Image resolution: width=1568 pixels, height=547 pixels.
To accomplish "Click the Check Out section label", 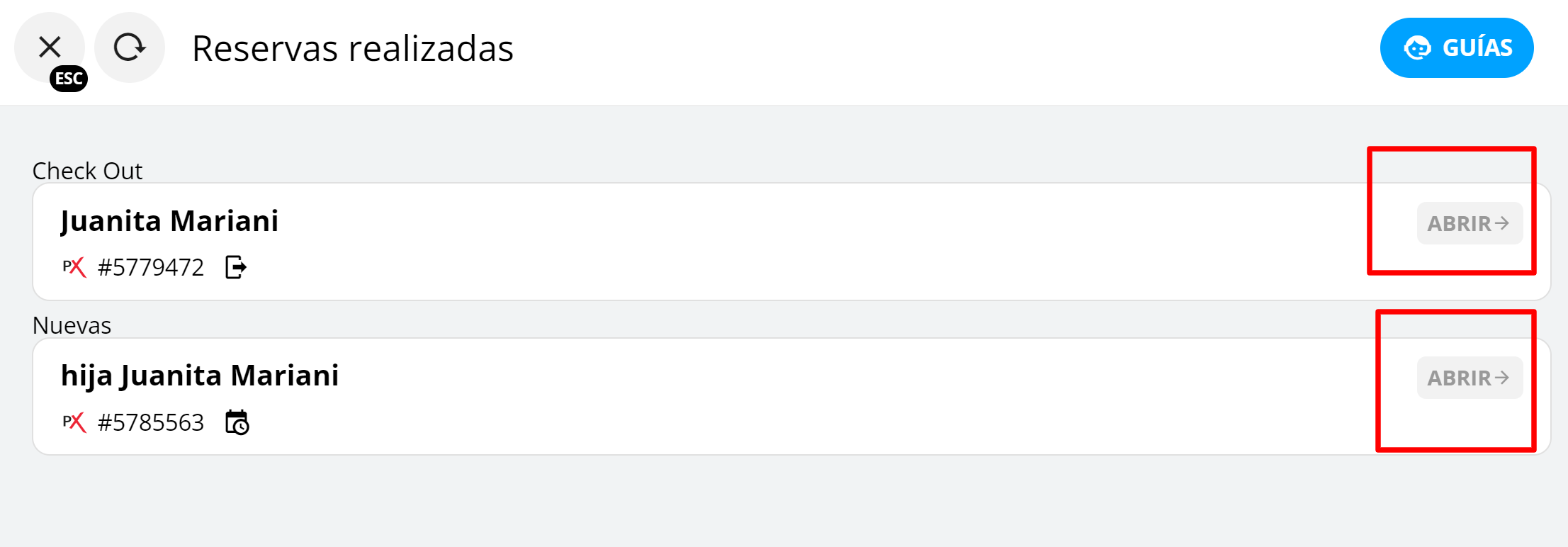I will (x=87, y=171).
